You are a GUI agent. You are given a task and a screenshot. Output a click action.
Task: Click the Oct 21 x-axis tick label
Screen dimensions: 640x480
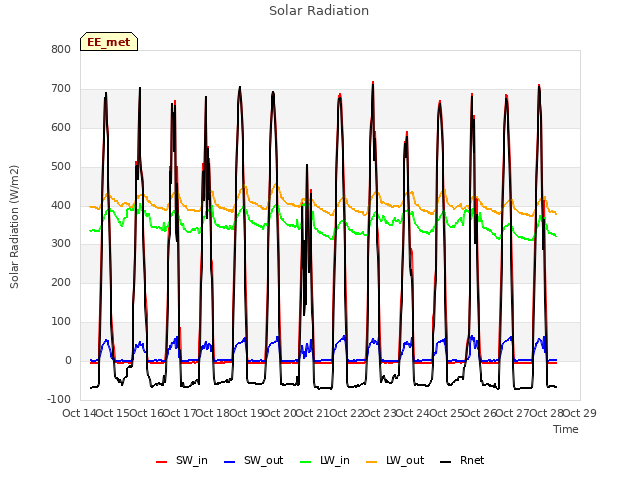(313, 413)
